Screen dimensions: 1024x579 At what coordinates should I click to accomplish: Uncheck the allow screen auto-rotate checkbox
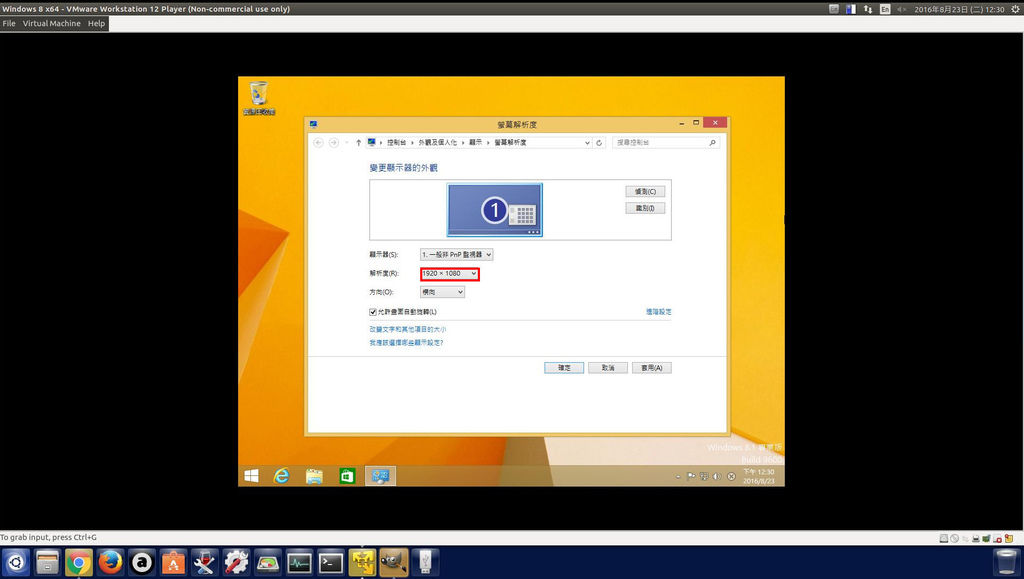[x=373, y=311]
